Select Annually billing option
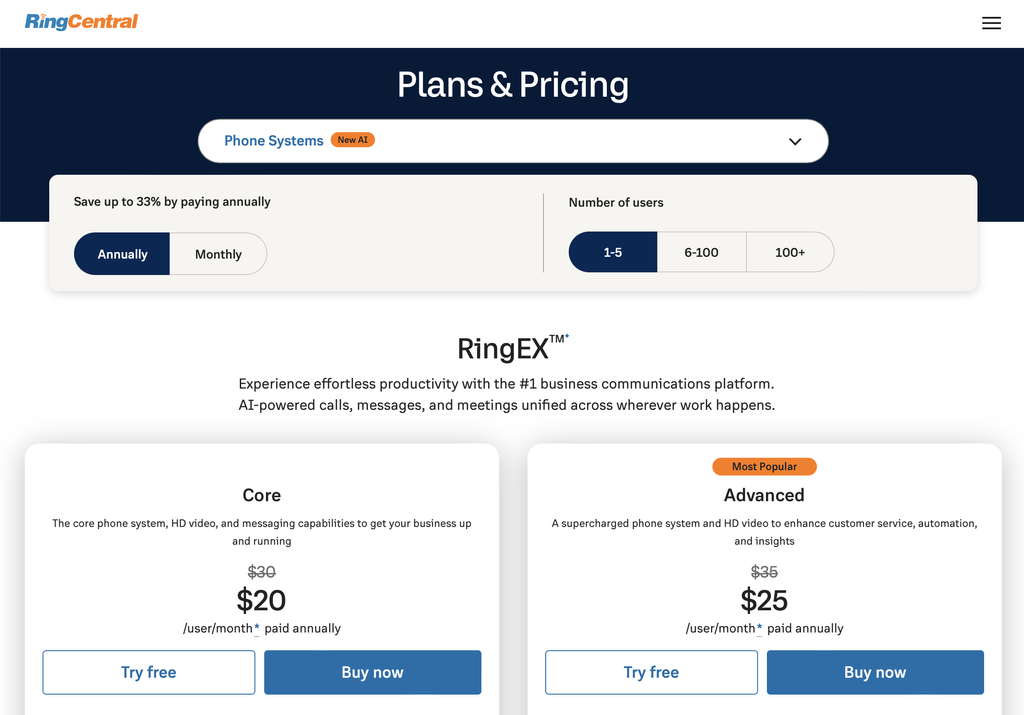 121,253
